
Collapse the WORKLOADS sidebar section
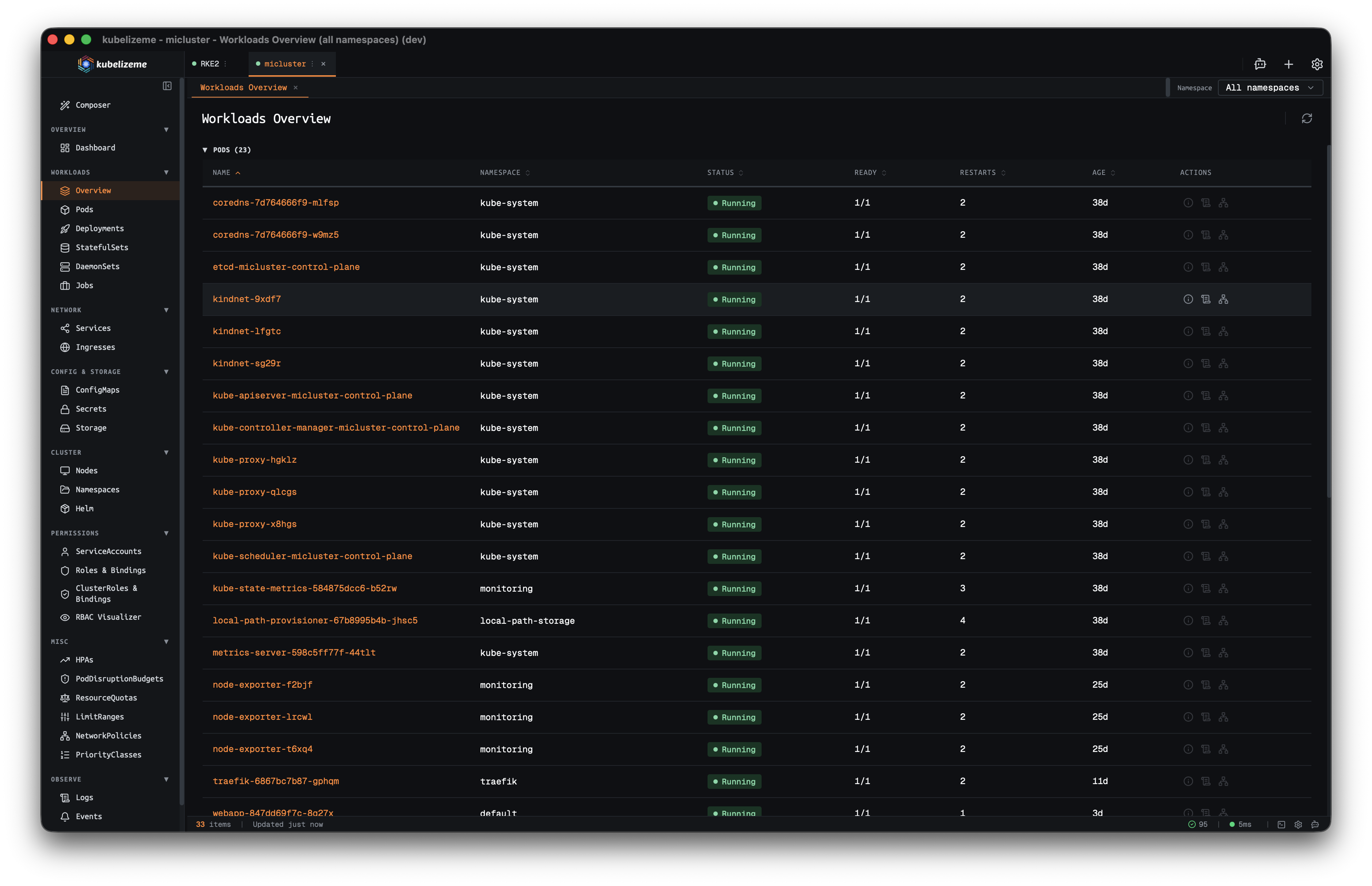tap(167, 172)
